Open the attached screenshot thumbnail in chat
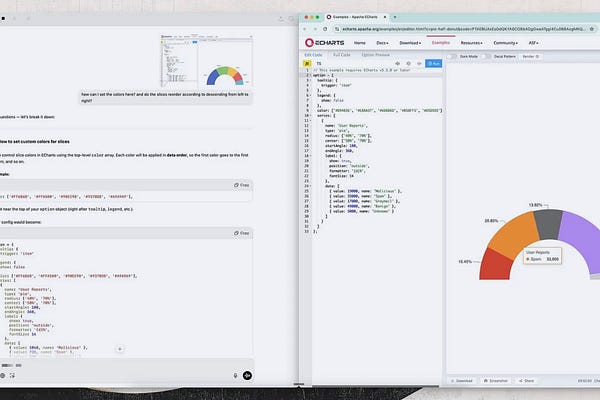This screenshot has height=400, width=600. click(207, 61)
